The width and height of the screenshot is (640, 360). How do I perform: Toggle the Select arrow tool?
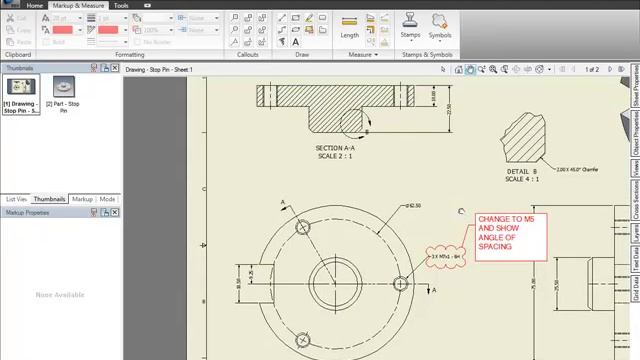(x=443, y=69)
